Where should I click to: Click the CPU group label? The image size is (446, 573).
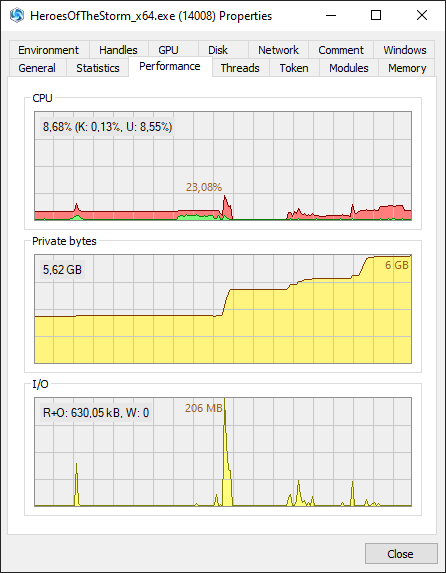pos(42,98)
